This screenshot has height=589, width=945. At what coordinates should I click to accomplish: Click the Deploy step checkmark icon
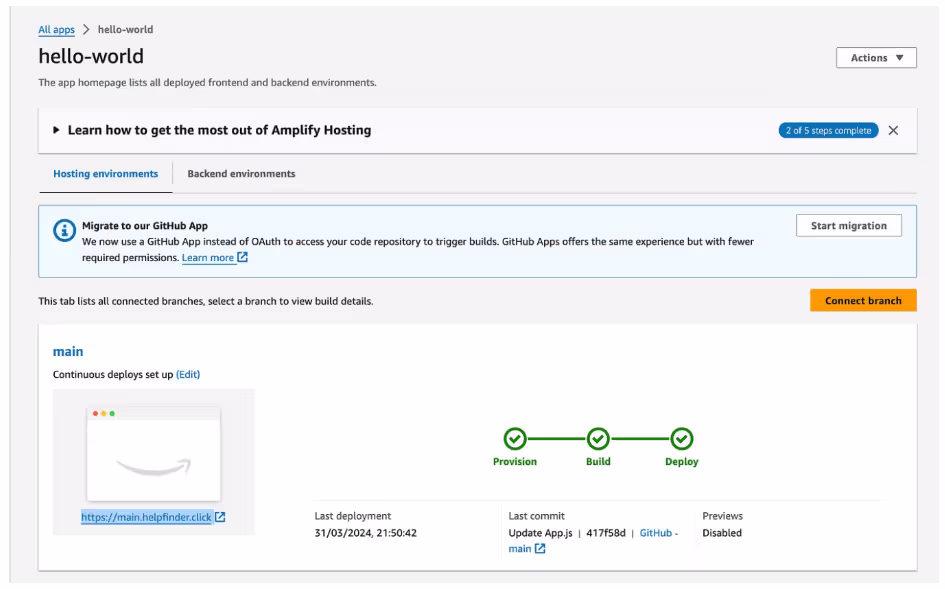click(682, 439)
